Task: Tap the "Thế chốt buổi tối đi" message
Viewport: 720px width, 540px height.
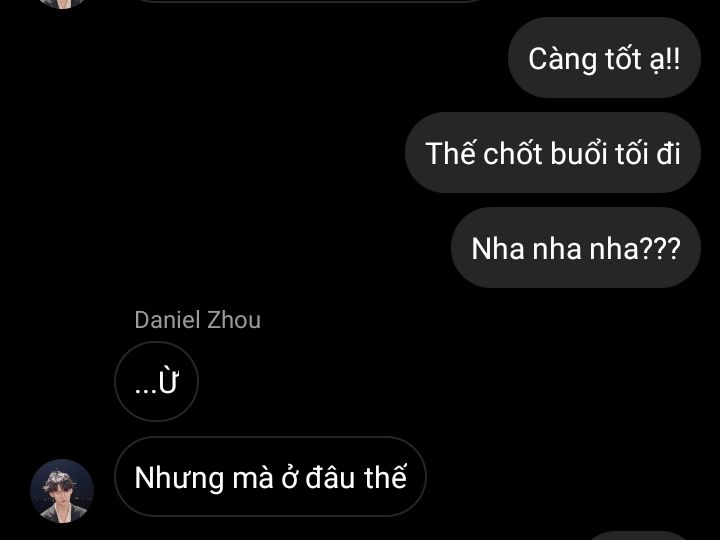Action: [552, 152]
